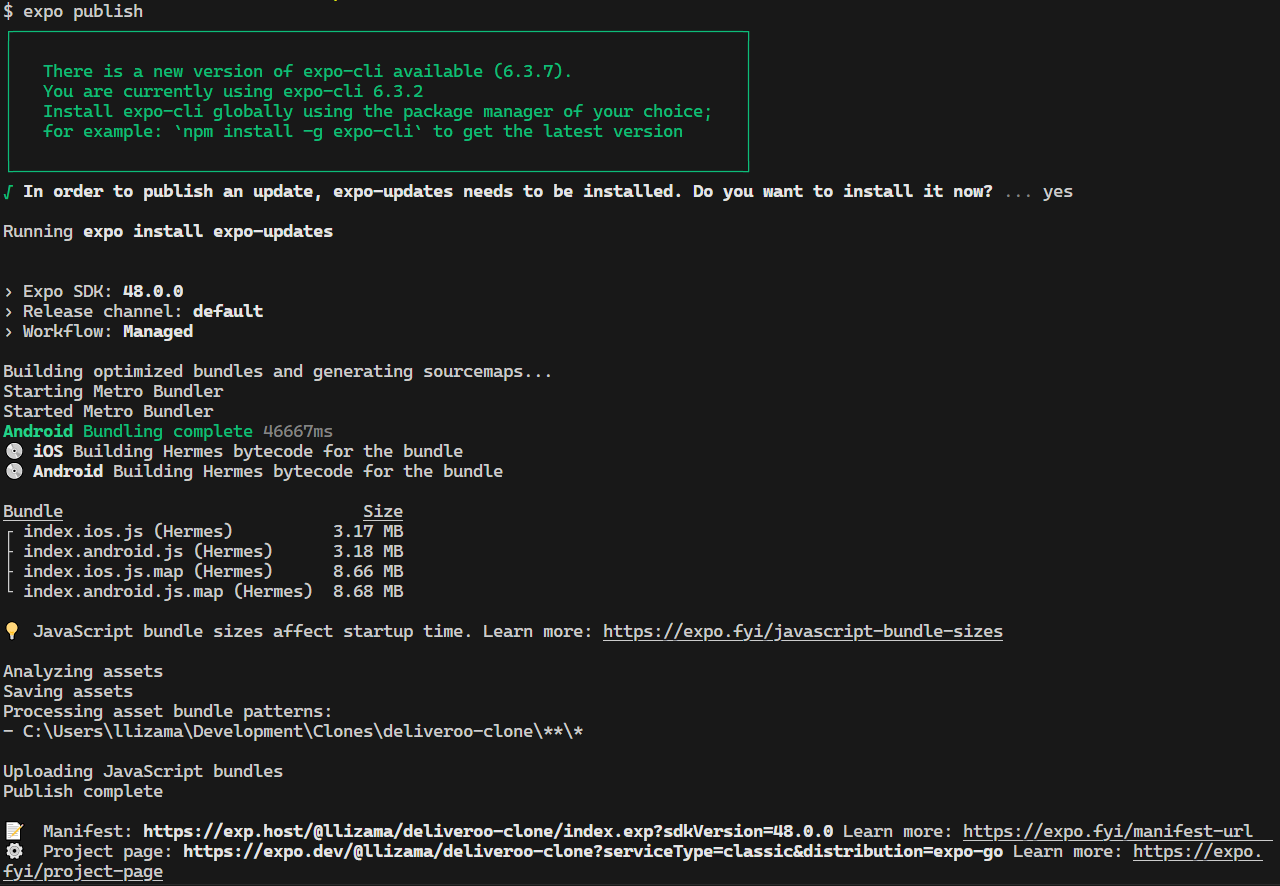Click the "index.ios.js (Hermes)" bundle row
Viewport: 1280px width, 886px height.
coord(128,531)
